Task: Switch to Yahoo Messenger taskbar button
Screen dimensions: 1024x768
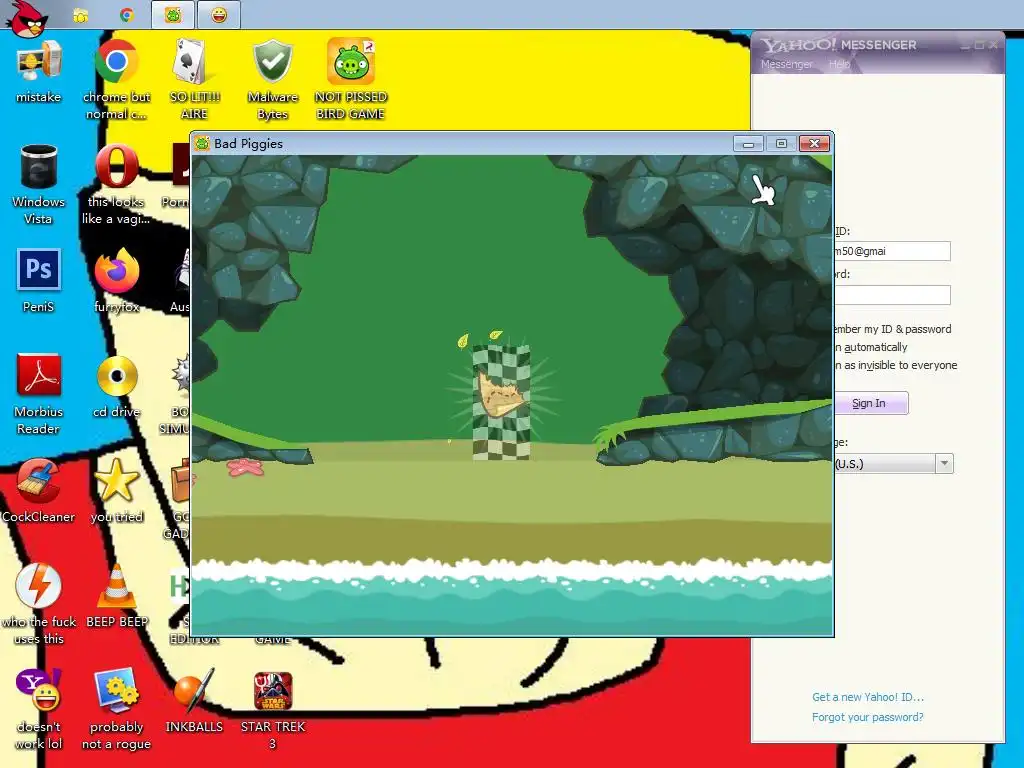Action: pyautogui.click(x=219, y=14)
